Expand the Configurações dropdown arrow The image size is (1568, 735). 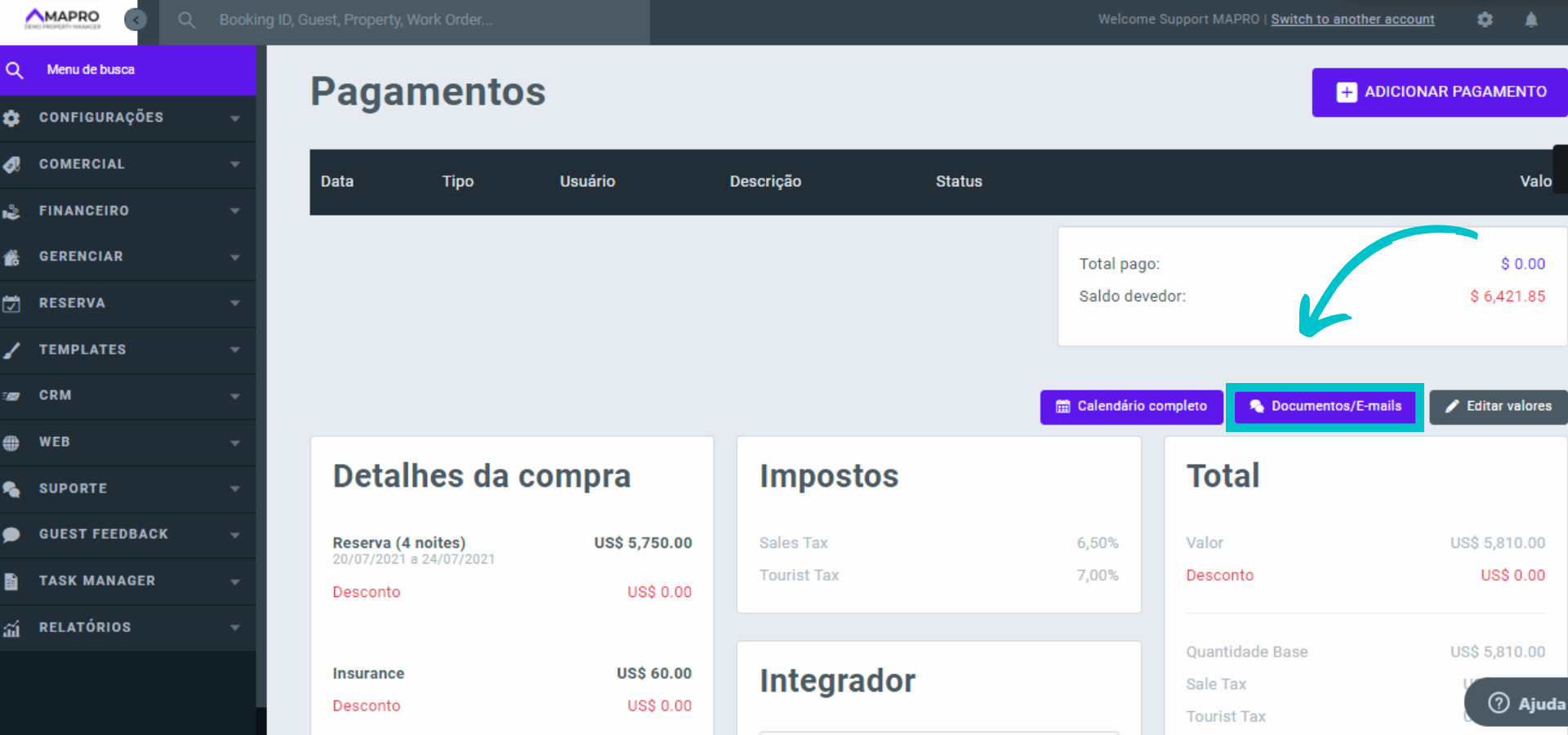235,118
